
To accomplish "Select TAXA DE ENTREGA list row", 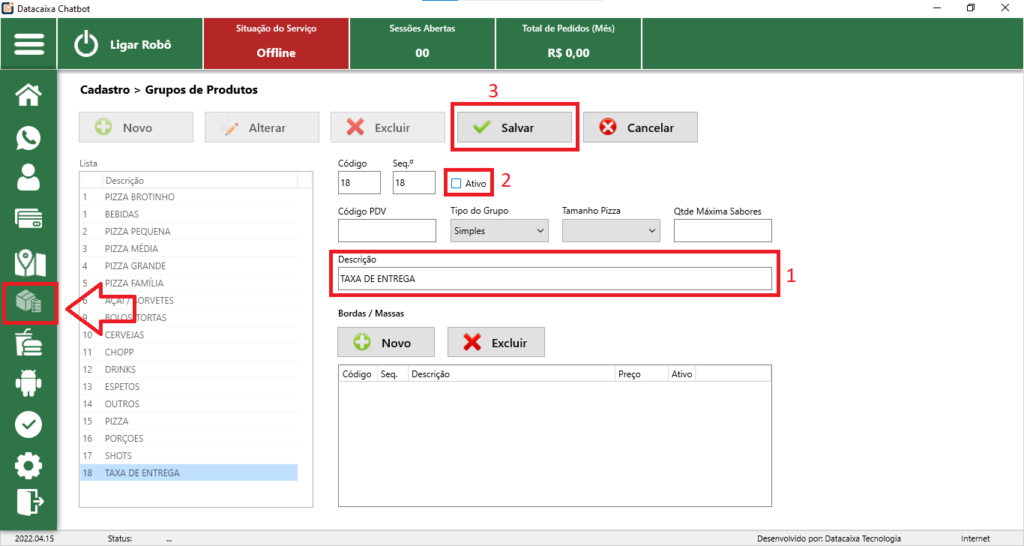I will click(x=142, y=473).
